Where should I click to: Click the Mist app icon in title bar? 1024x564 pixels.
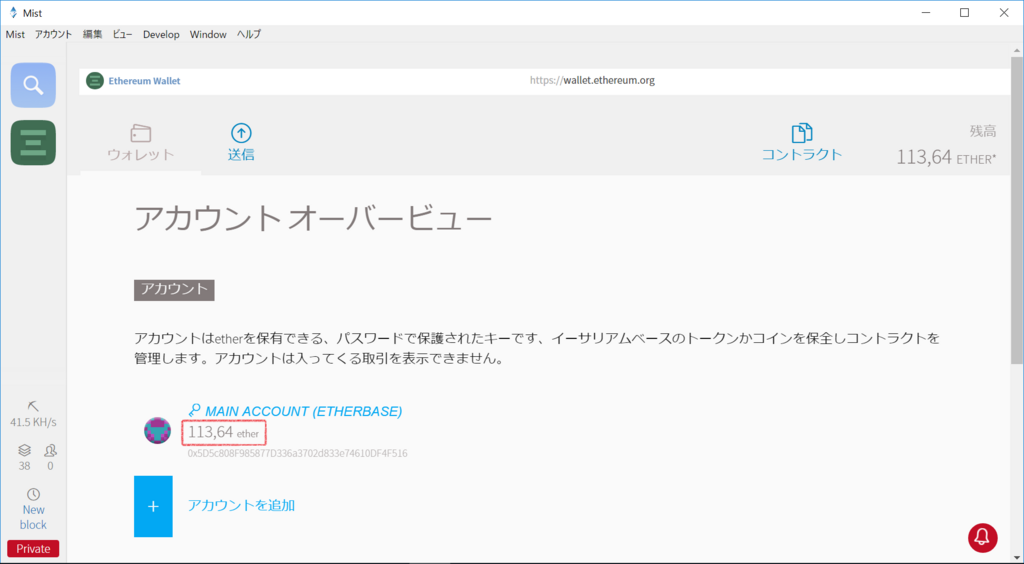(x=13, y=13)
